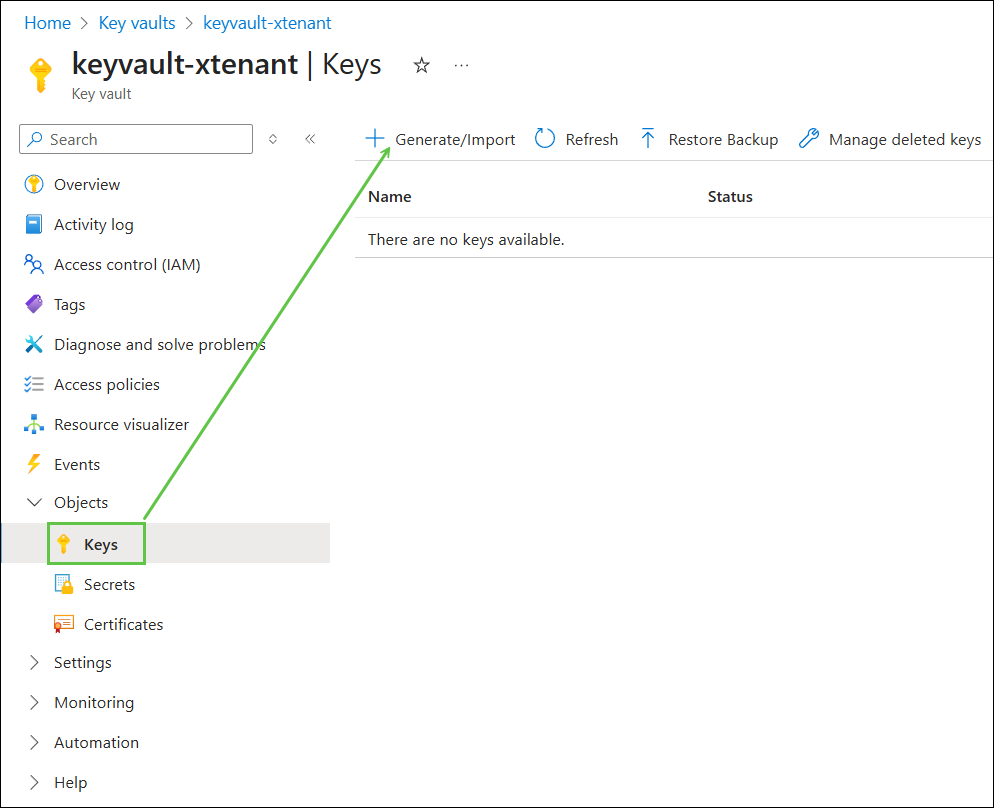The width and height of the screenshot is (994, 808).
Task: Click the Certificates ribbon icon
Action: coord(63,624)
